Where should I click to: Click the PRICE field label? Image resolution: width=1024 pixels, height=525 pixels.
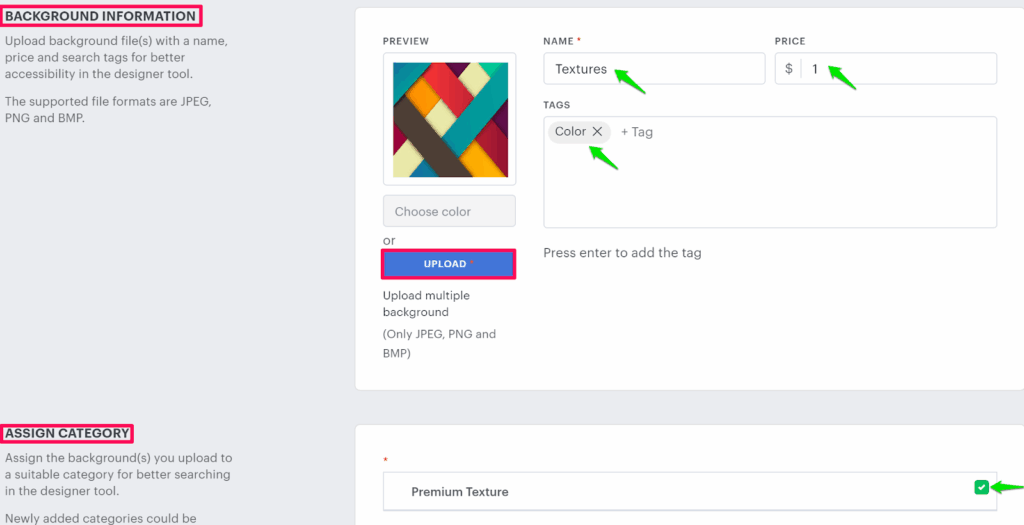[790, 41]
